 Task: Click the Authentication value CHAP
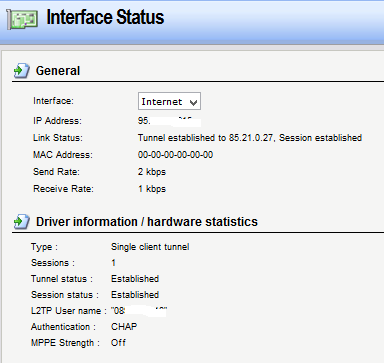[x=124, y=327]
